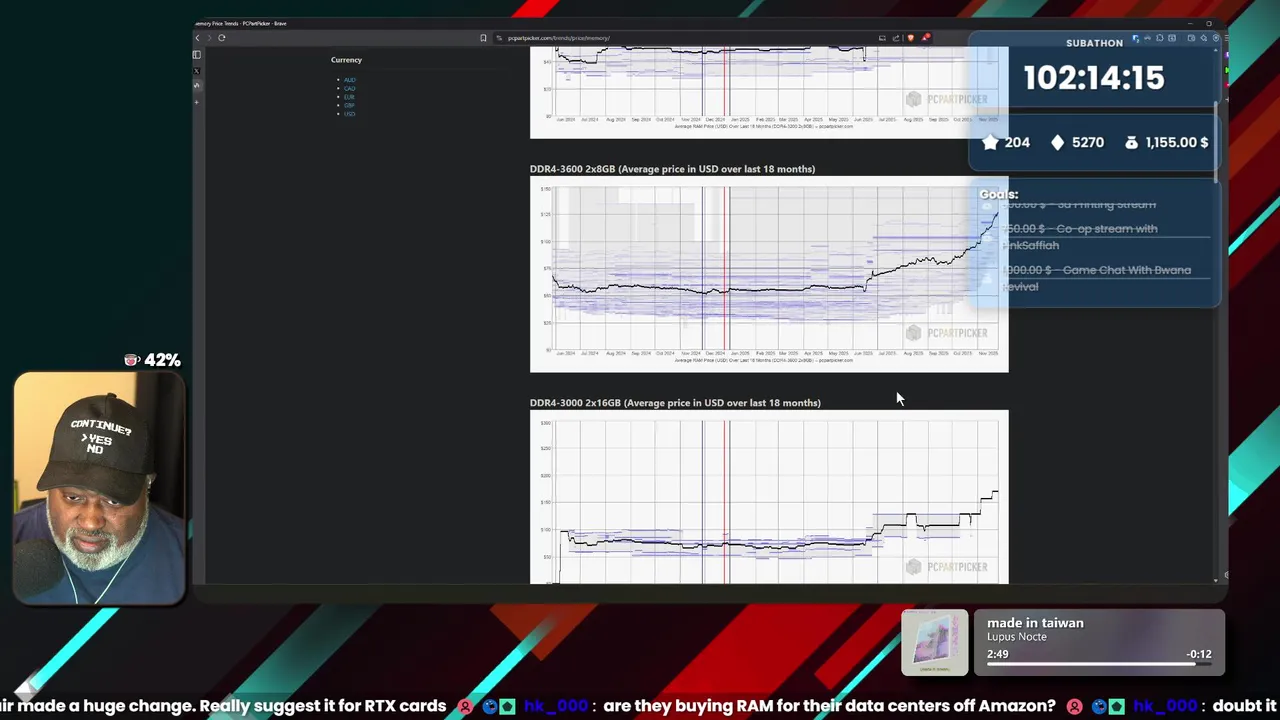
Task: Click the DDR4-3600 2x8GB price chart
Action: click(769, 274)
